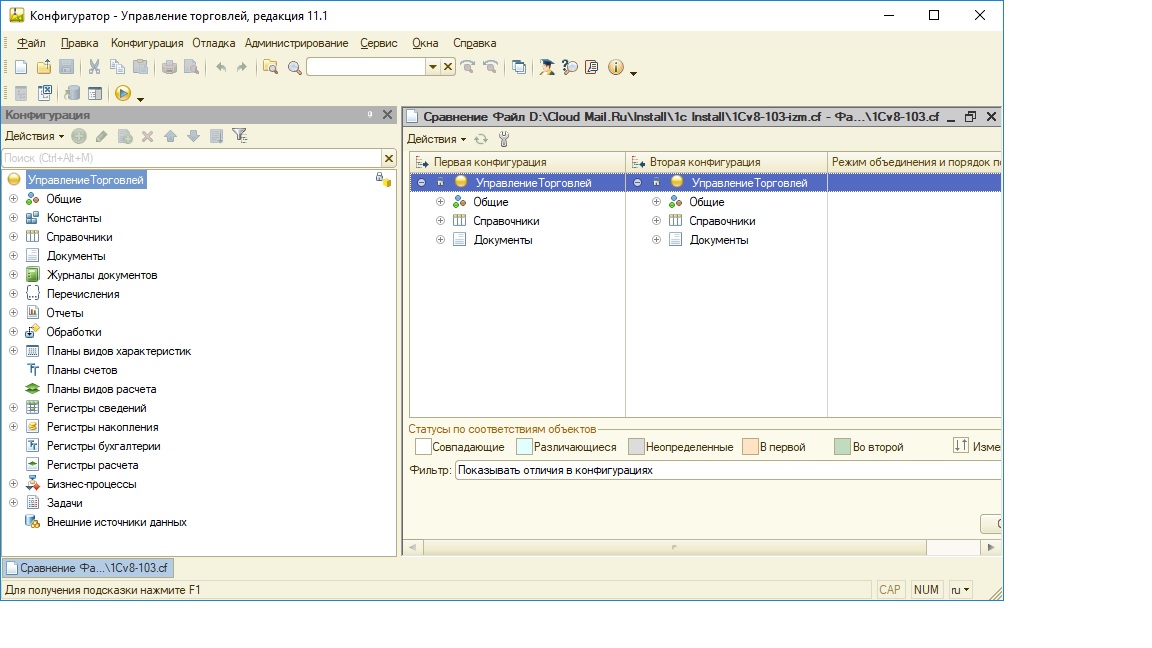Open Действия dropdown in the Конфигурация panel
This screenshot has height=648, width=1152.
click(x=34, y=136)
